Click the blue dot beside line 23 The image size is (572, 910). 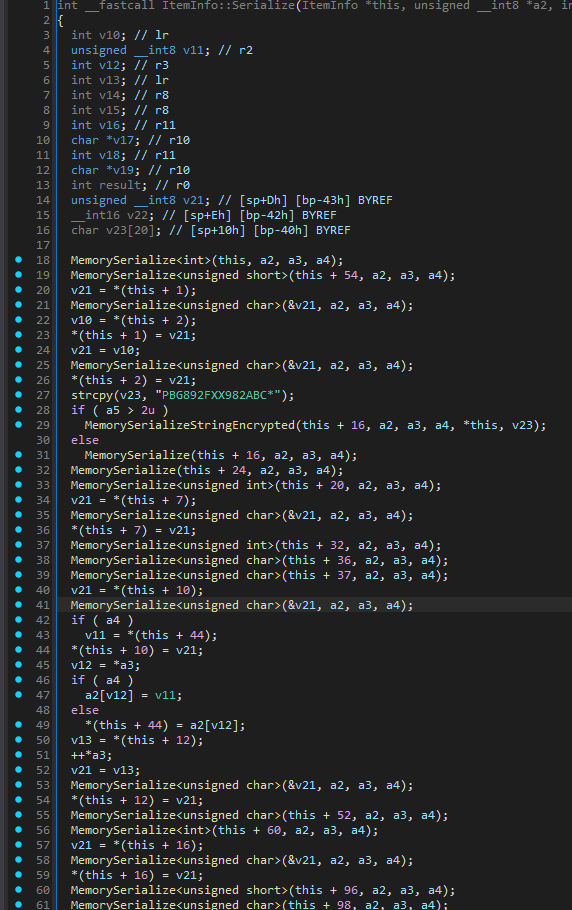[x=19, y=335]
